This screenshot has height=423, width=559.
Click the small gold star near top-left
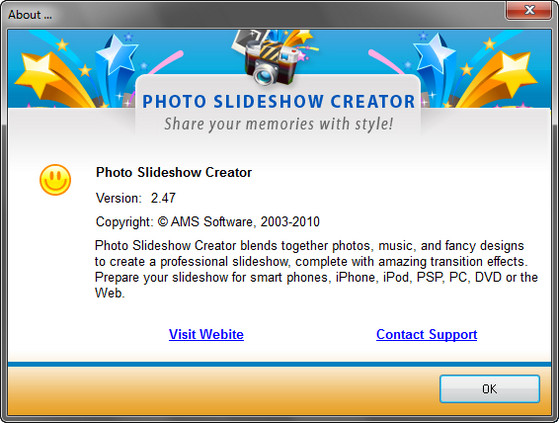coord(62,45)
